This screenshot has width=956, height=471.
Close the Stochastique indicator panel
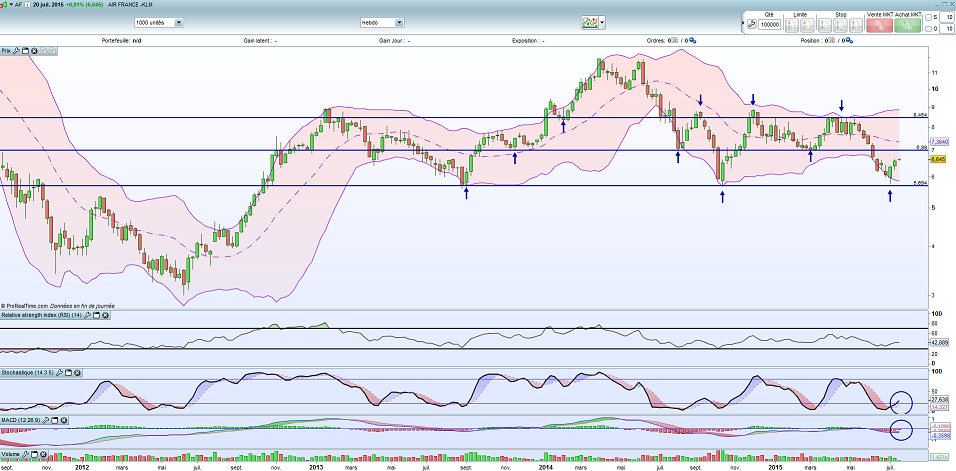pyautogui.click(x=77, y=373)
